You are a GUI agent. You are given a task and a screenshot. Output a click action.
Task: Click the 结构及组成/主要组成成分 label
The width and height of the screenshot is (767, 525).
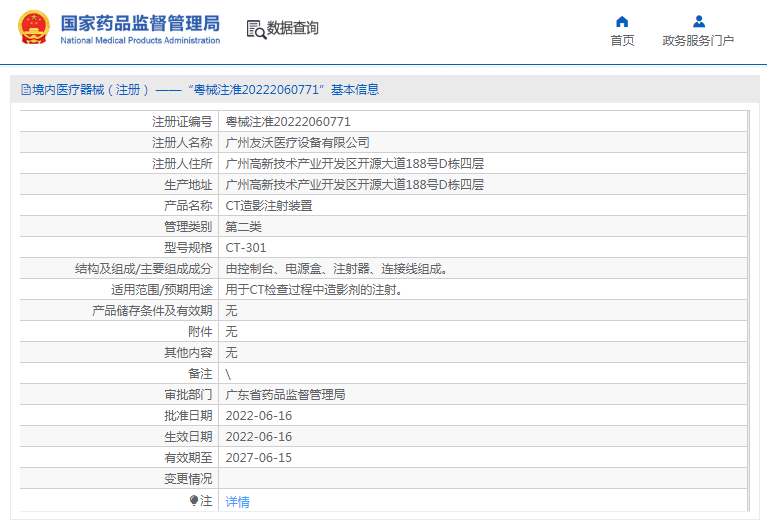(x=144, y=269)
